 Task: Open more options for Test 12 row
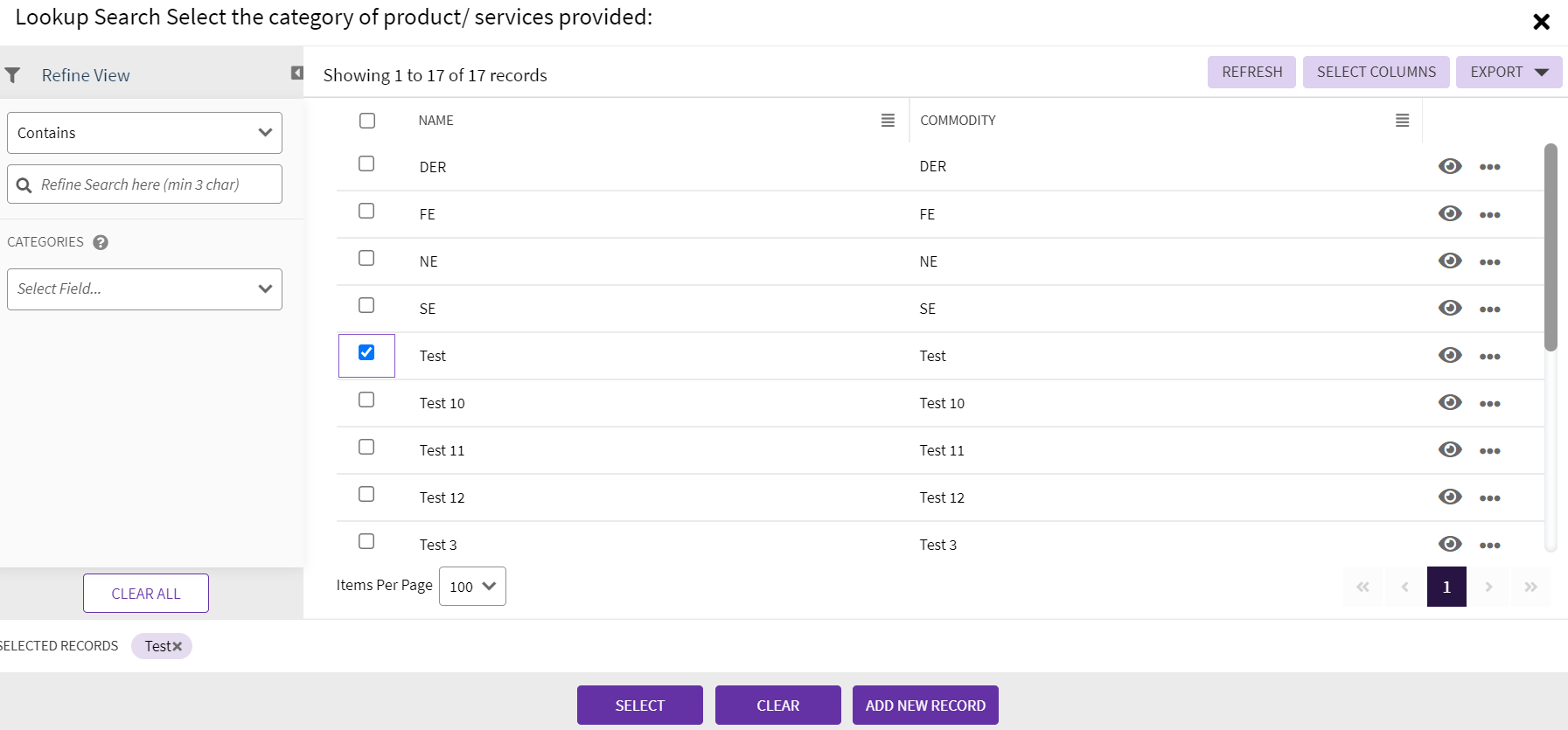pos(1489,497)
